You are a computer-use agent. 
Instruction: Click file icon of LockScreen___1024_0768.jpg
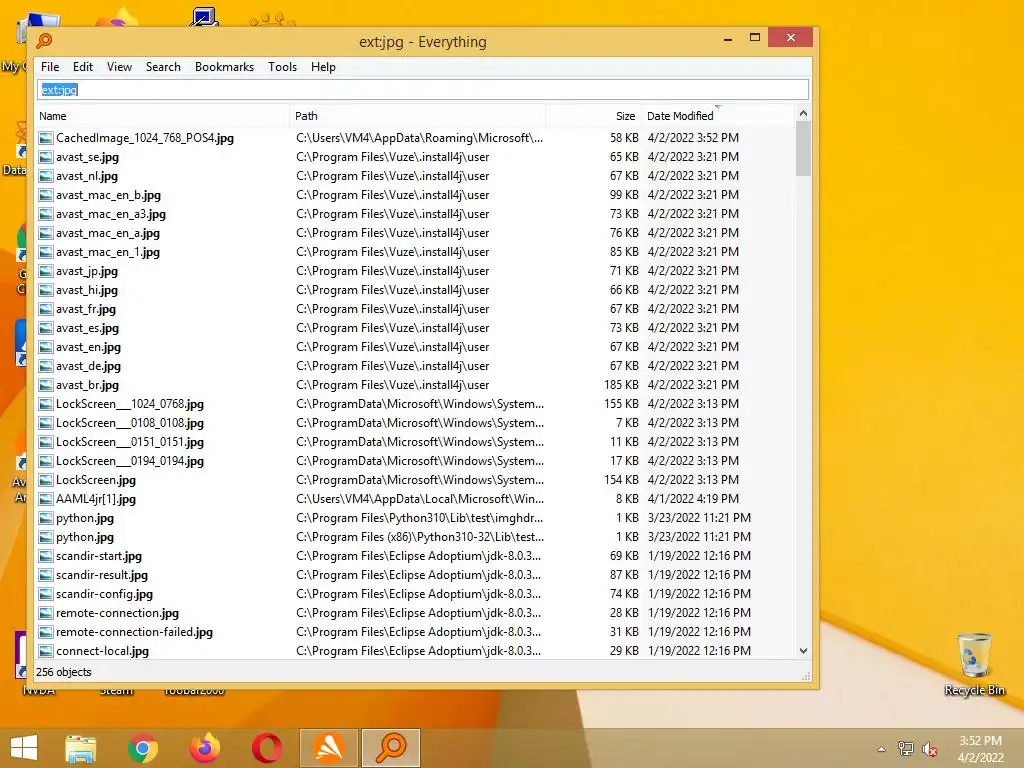[45, 404]
